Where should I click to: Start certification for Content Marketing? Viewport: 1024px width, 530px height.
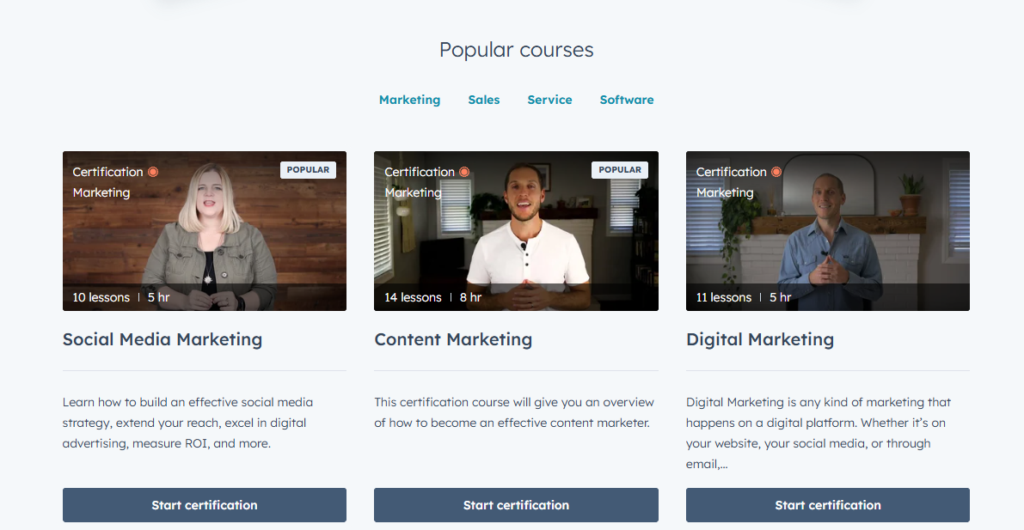pos(516,505)
